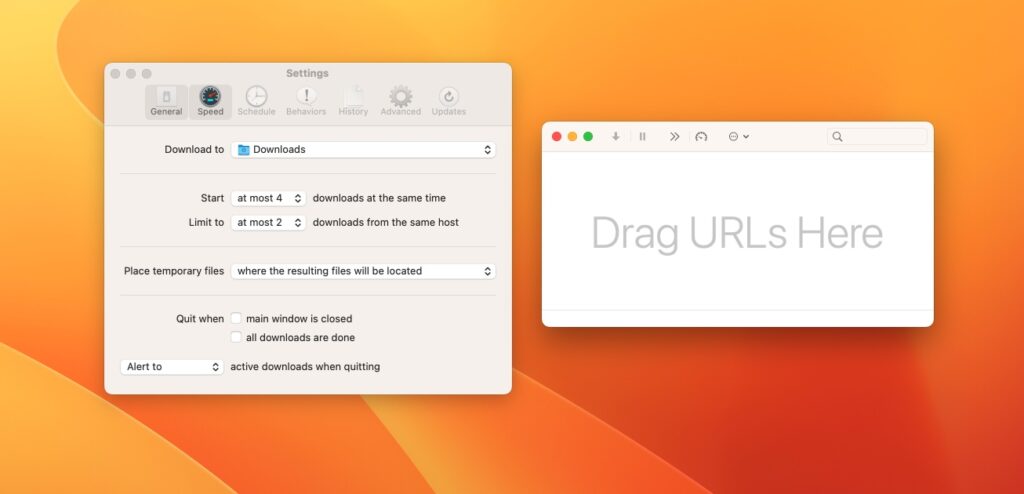Open the Behaviors settings tab
Image resolution: width=1024 pixels, height=494 pixels.
[x=306, y=102]
